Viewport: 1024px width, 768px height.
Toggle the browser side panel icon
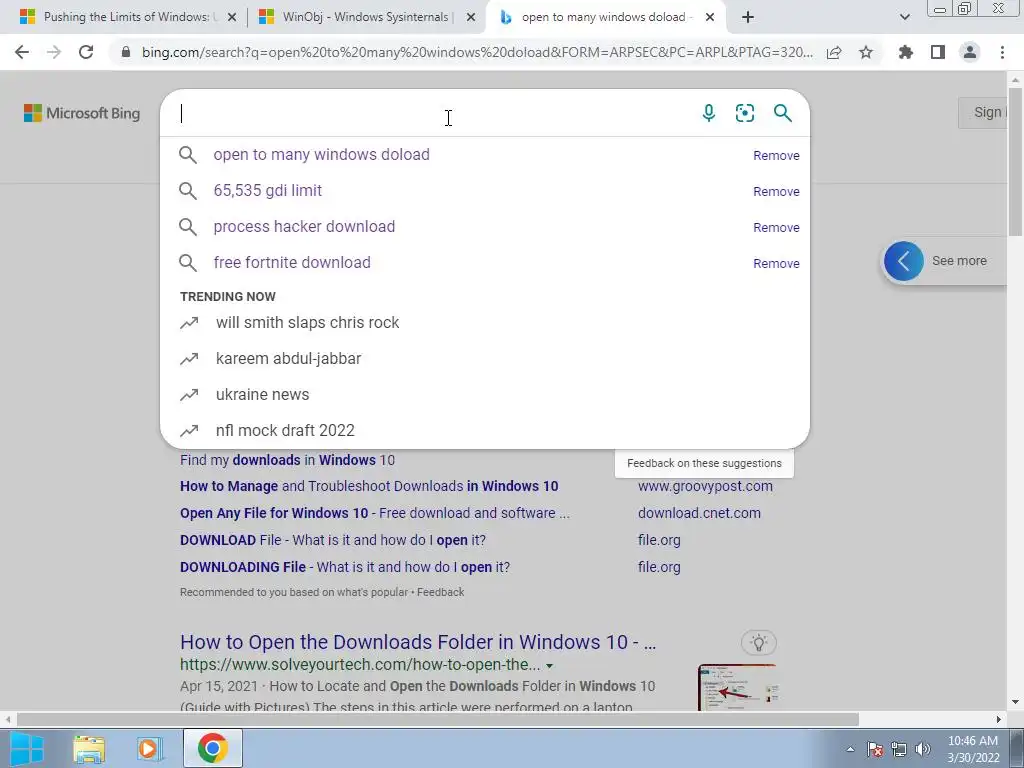click(938, 52)
